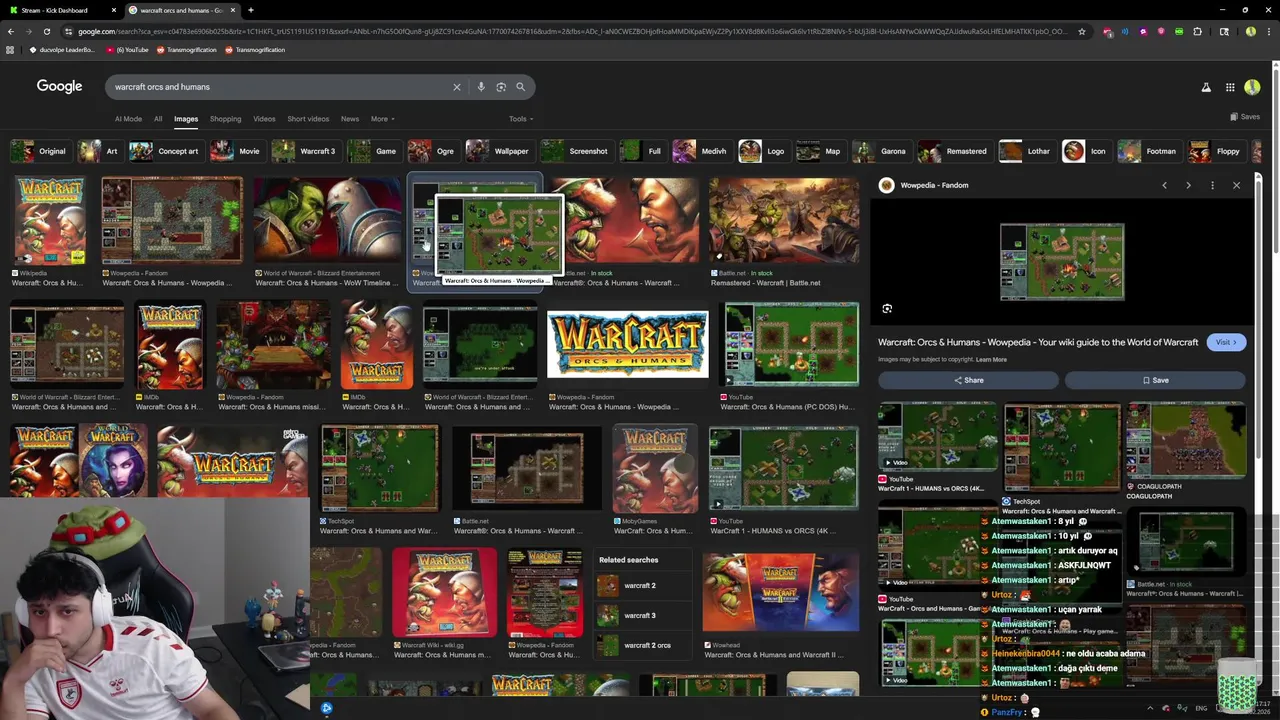Filter images by Remastered chip

(x=954, y=151)
